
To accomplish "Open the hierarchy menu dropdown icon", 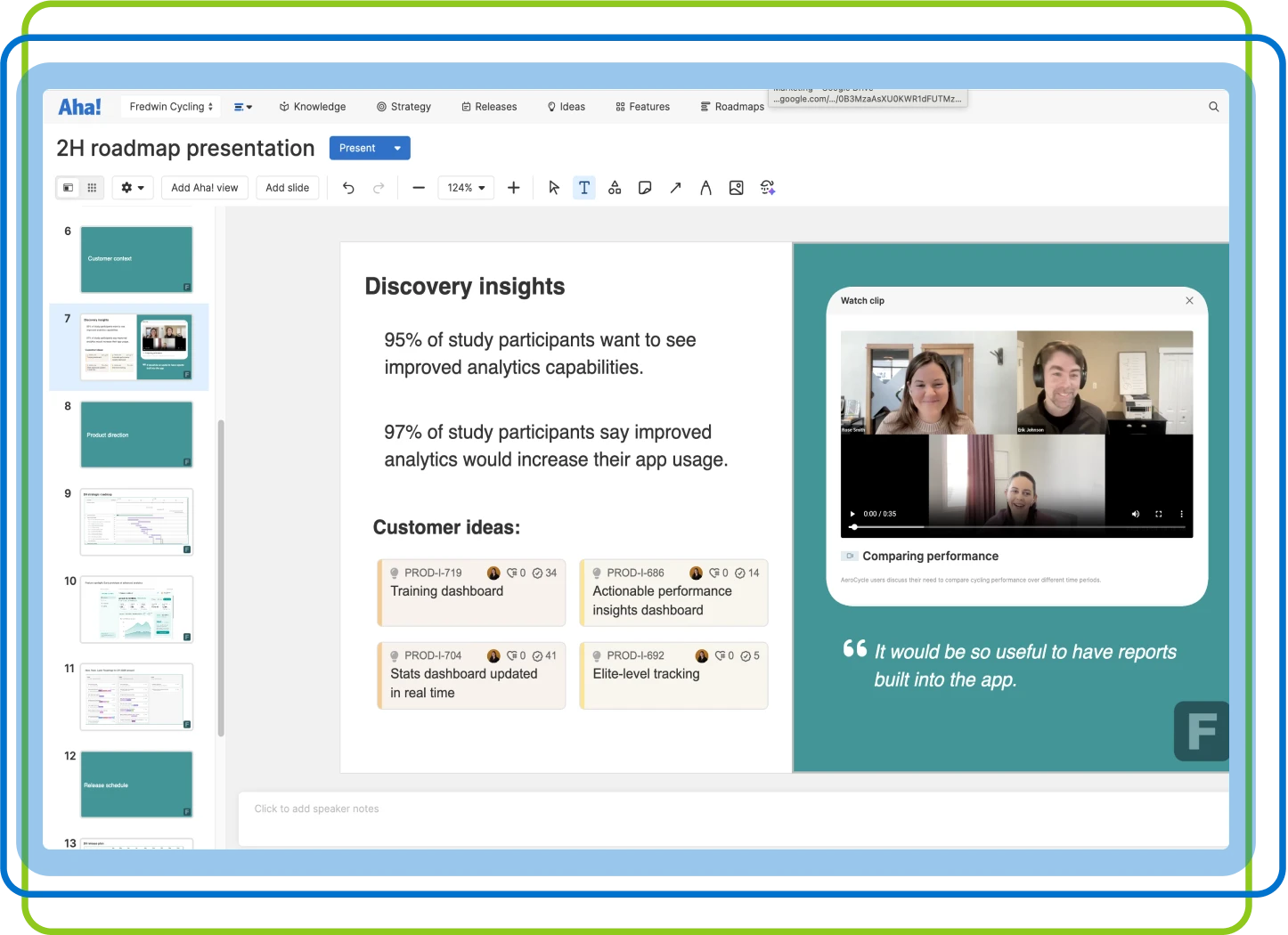I will [243, 107].
